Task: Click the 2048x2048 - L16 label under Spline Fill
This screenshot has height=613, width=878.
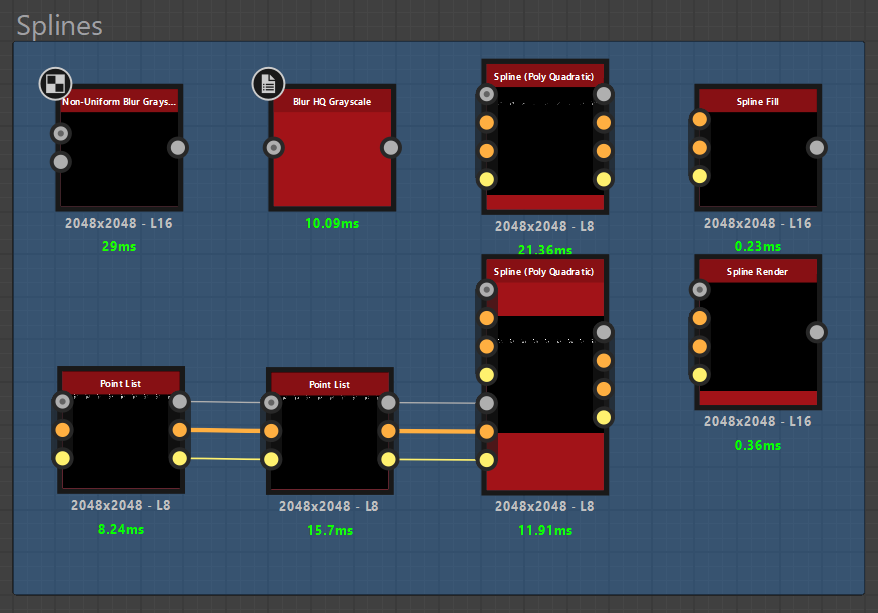Action: (x=757, y=223)
